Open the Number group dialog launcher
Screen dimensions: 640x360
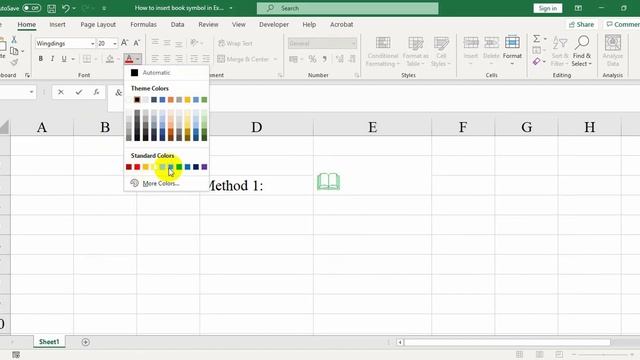(x=357, y=75)
